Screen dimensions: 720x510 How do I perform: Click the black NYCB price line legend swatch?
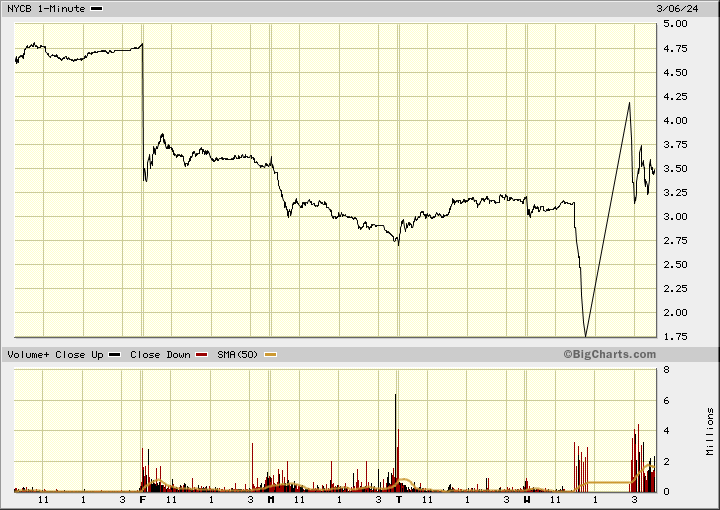point(97,9)
